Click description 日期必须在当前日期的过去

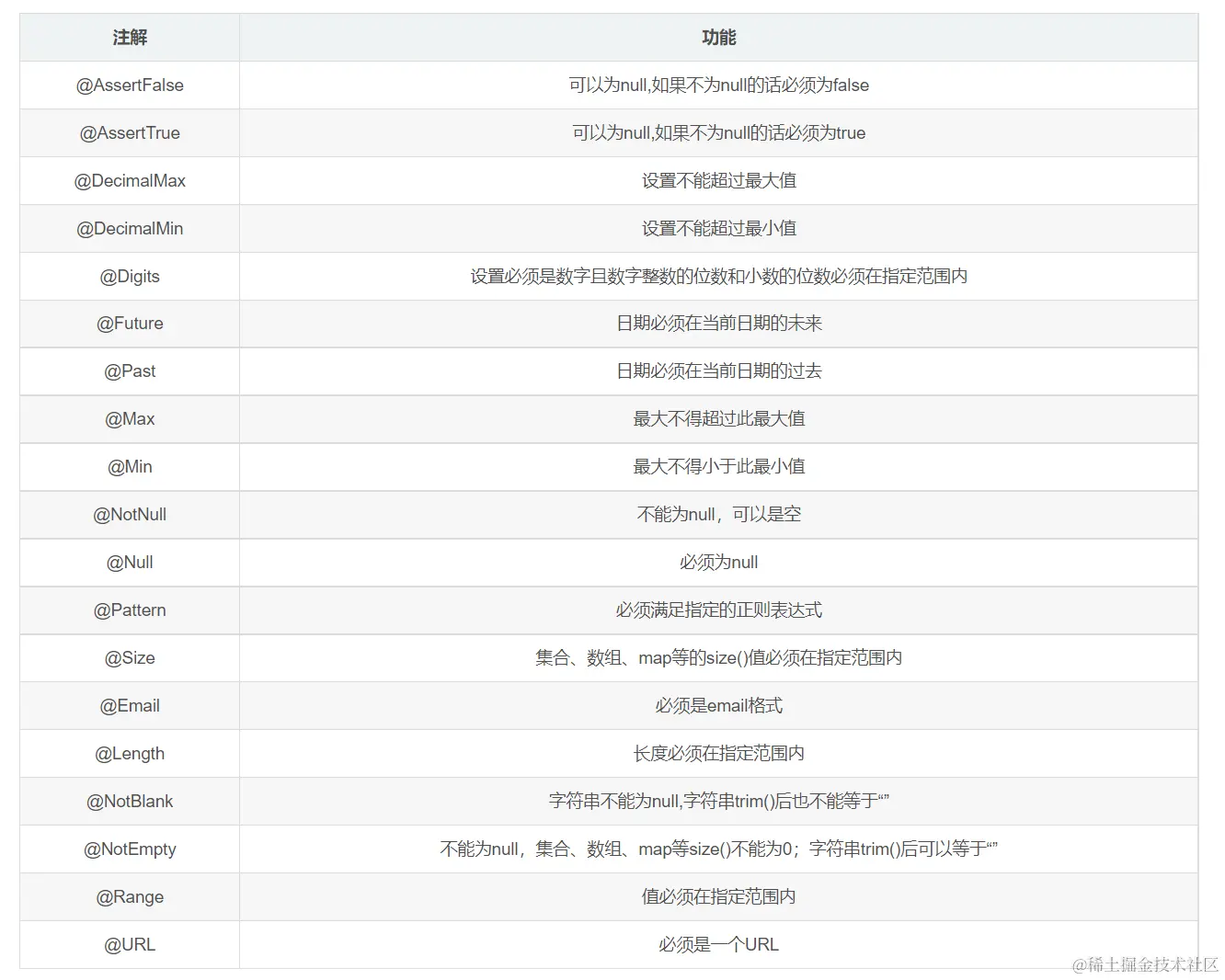(x=718, y=371)
